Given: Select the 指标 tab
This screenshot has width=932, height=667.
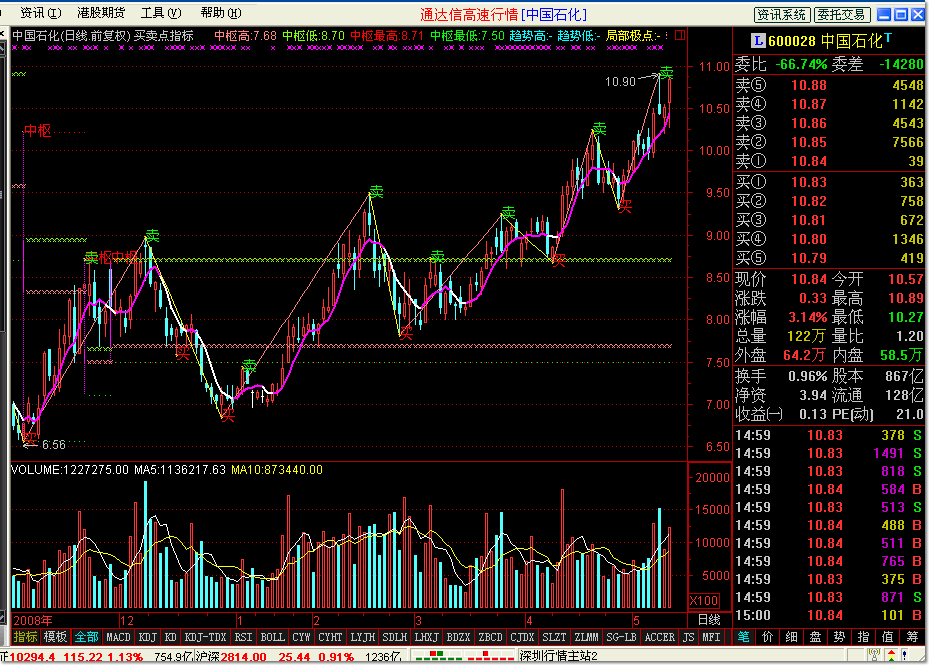Looking at the screenshot, I should tap(26, 637).
